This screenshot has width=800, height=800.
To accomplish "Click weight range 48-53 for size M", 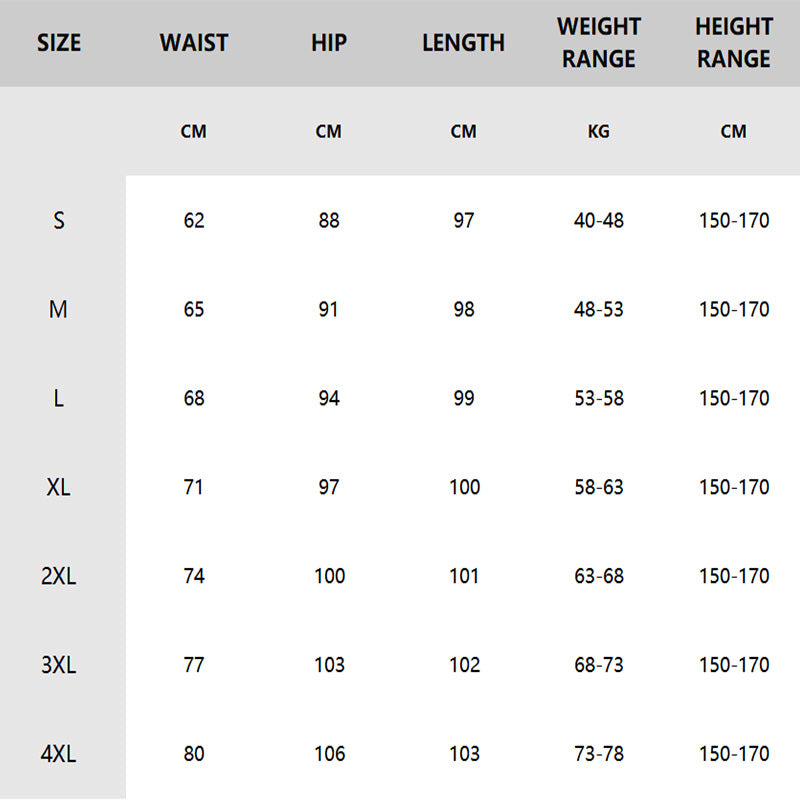I will pos(598,309).
